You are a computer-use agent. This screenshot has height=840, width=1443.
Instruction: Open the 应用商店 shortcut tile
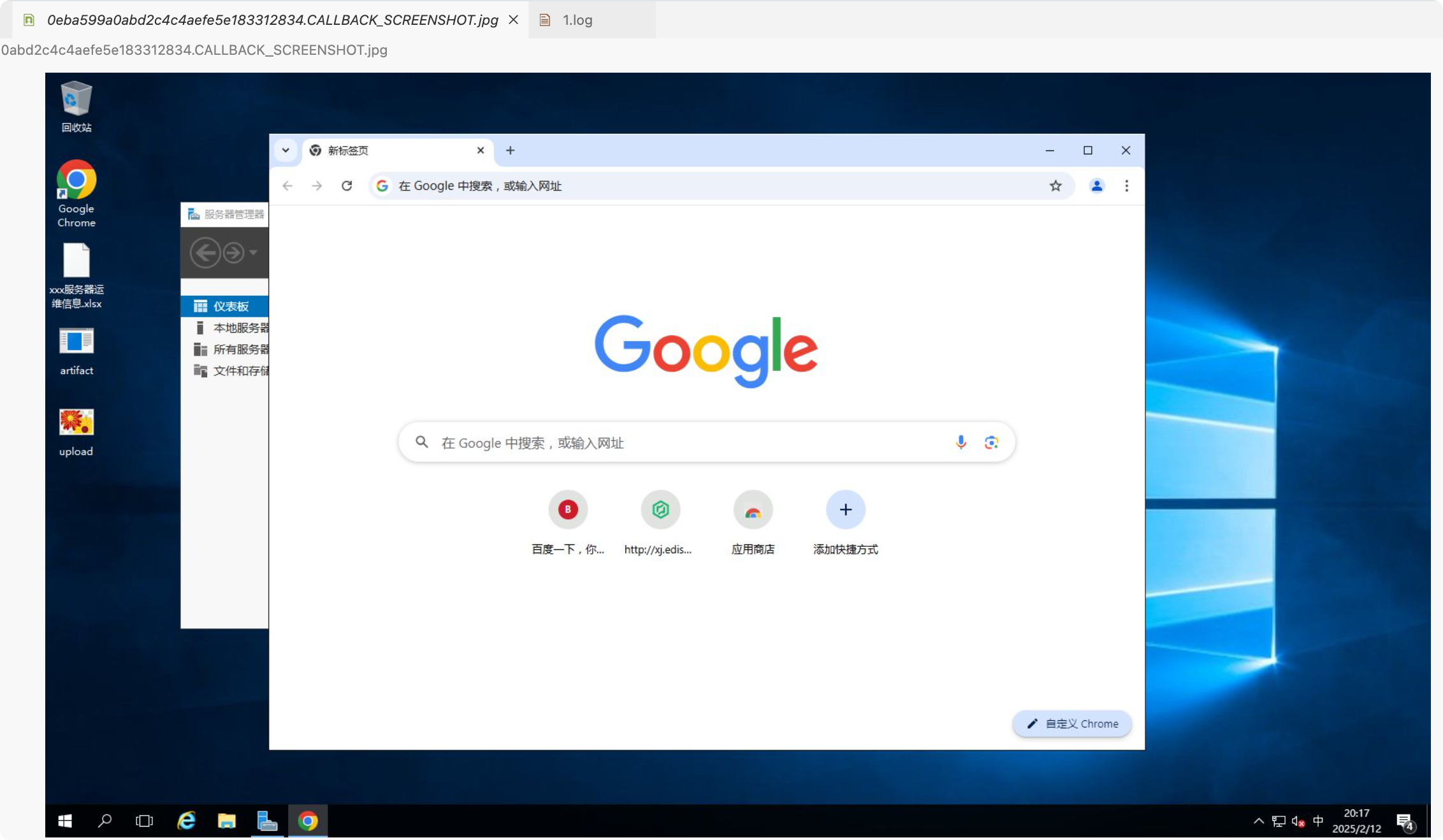pos(753,523)
